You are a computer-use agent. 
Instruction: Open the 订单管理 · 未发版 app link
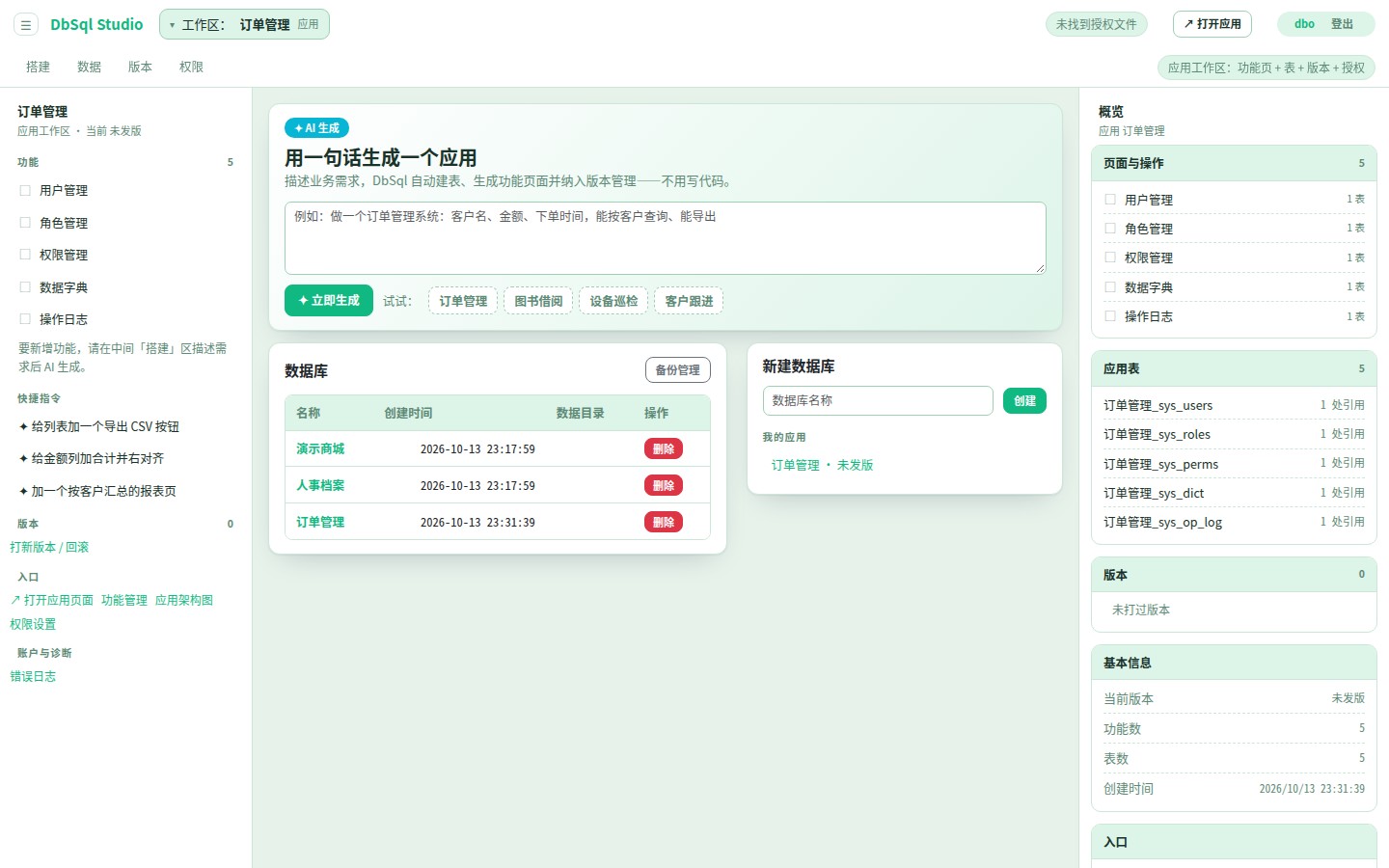click(822, 465)
